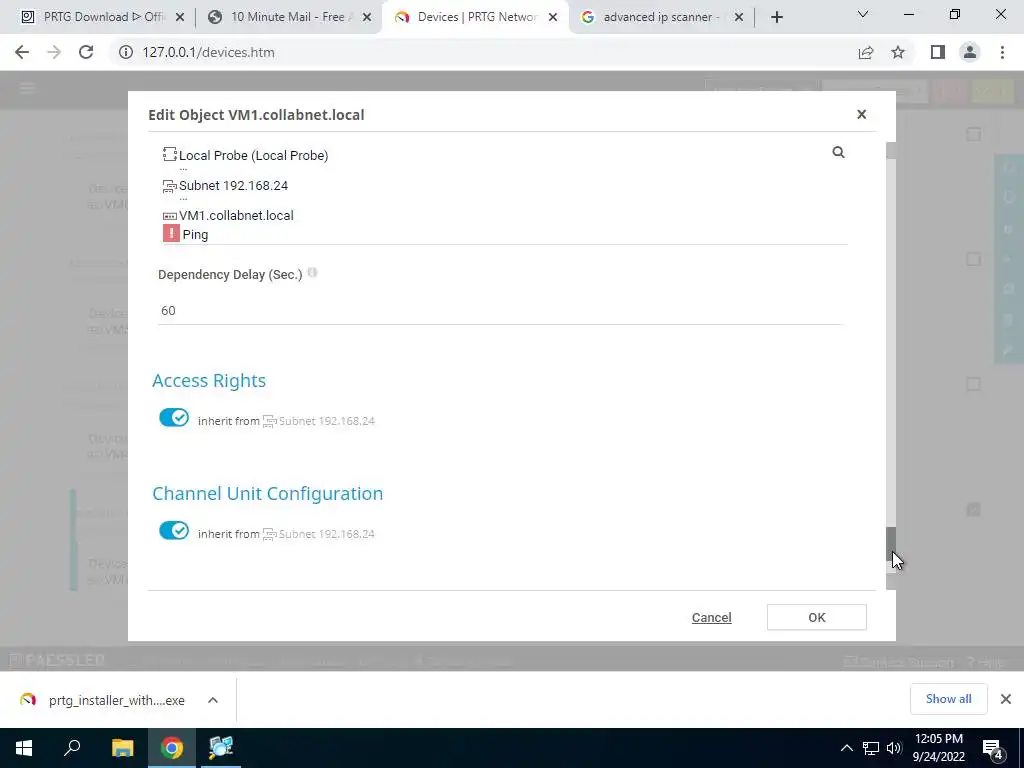Open the Chrome profile icon

tap(970, 52)
